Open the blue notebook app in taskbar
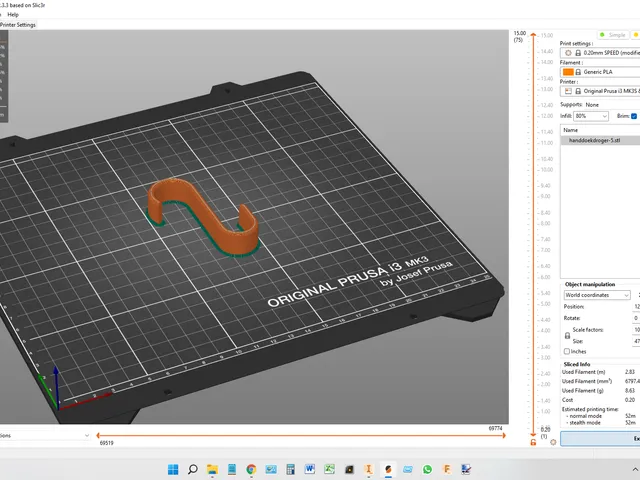The height and width of the screenshot is (480, 640). (x=232, y=469)
